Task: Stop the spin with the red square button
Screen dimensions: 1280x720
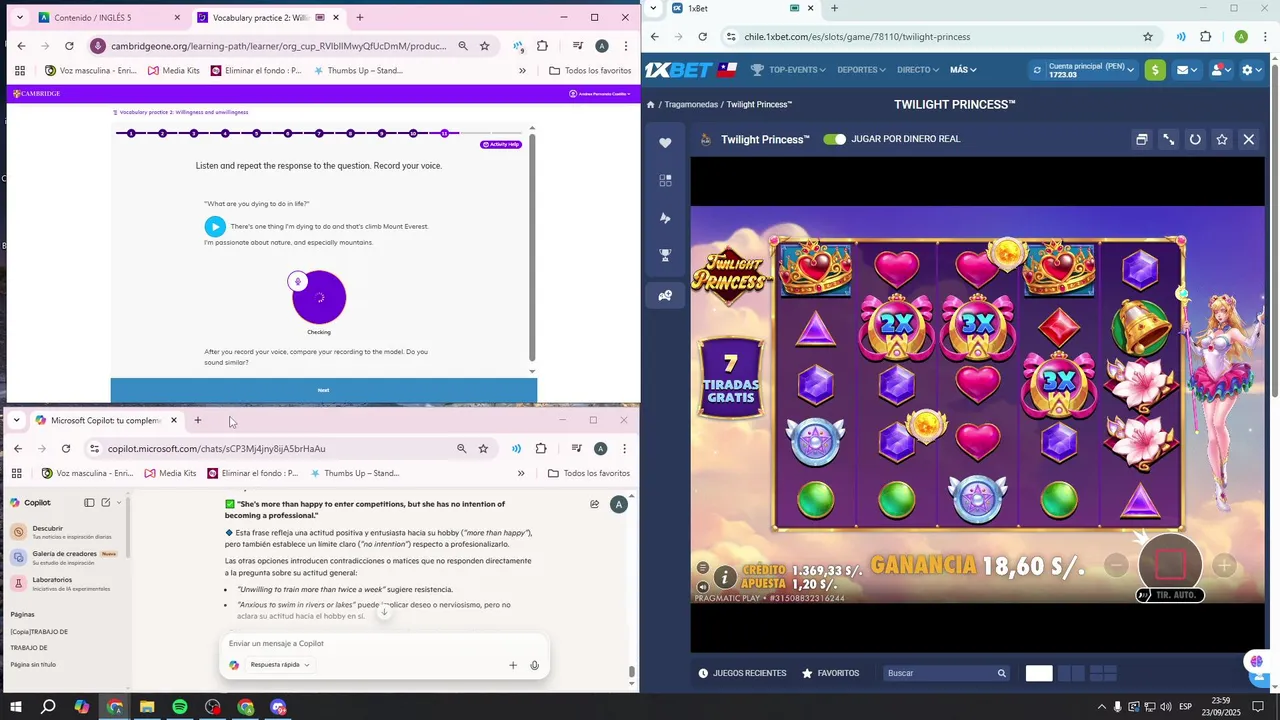Action: (x=1170, y=564)
